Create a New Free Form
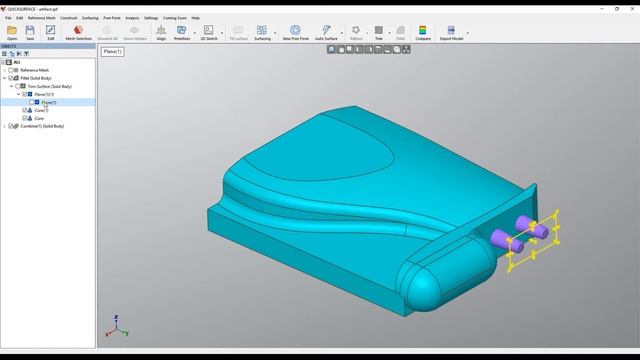The image size is (640, 360). [x=295, y=30]
